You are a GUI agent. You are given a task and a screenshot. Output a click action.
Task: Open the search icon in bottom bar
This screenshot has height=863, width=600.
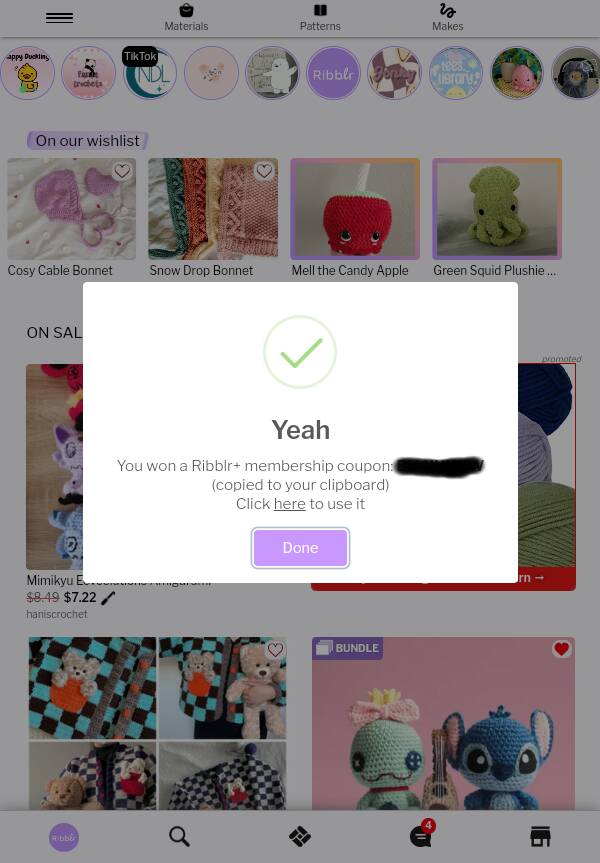(179, 837)
